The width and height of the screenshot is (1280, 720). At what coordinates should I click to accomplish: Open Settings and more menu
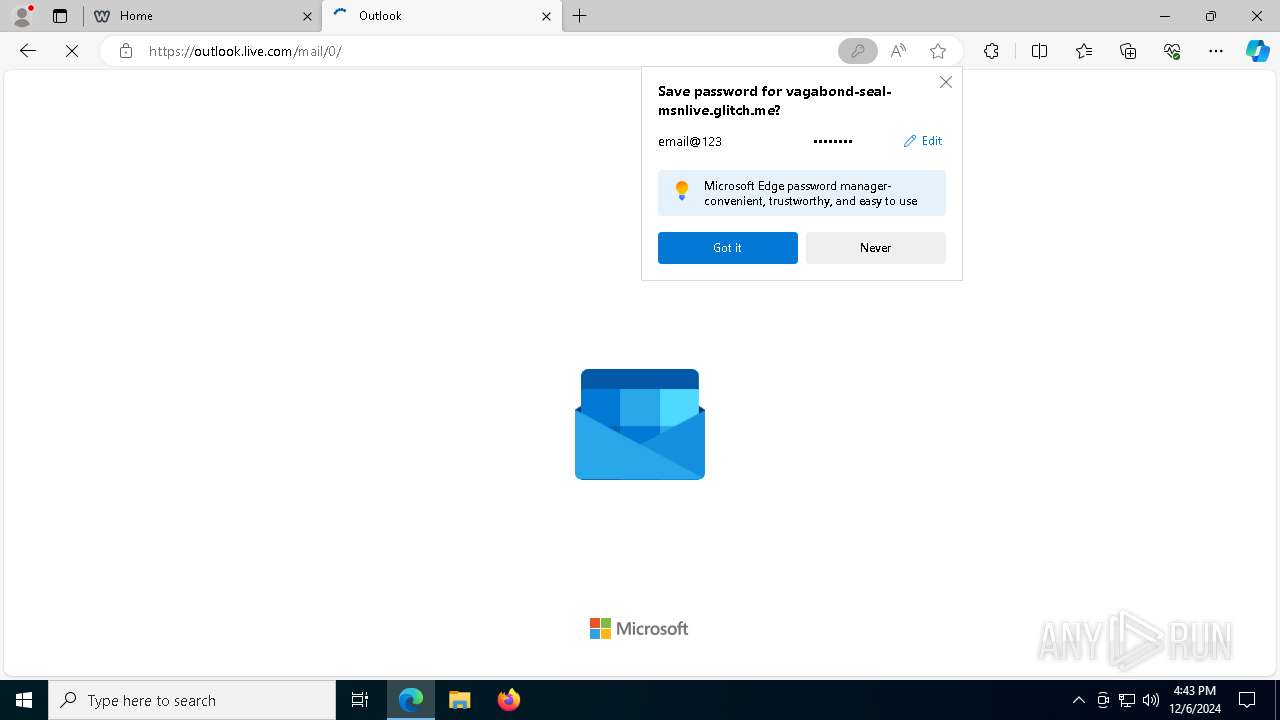1216,51
